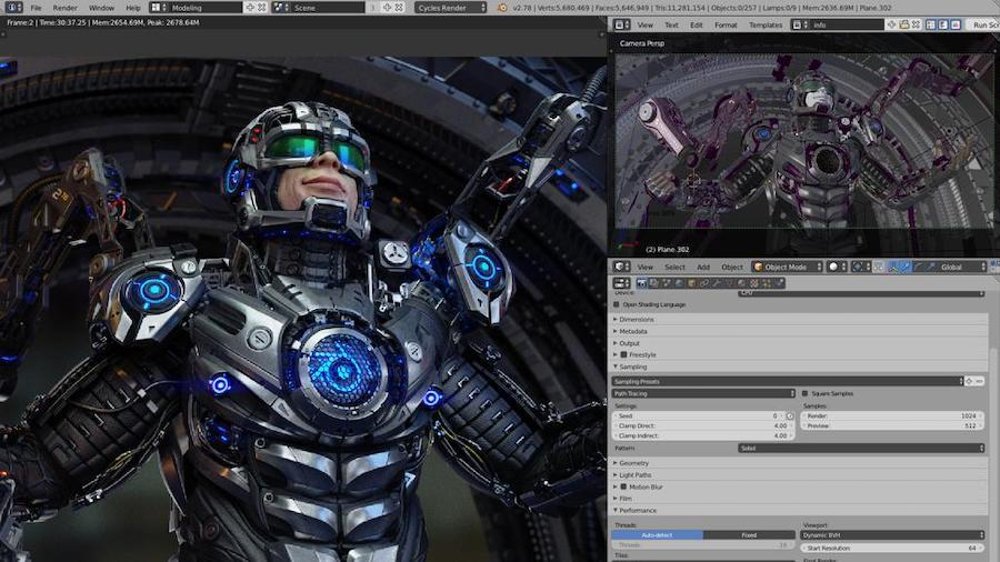Enable the Motion Blur checkbox
This screenshot has height=562, width=1000.
coord(624,487)
